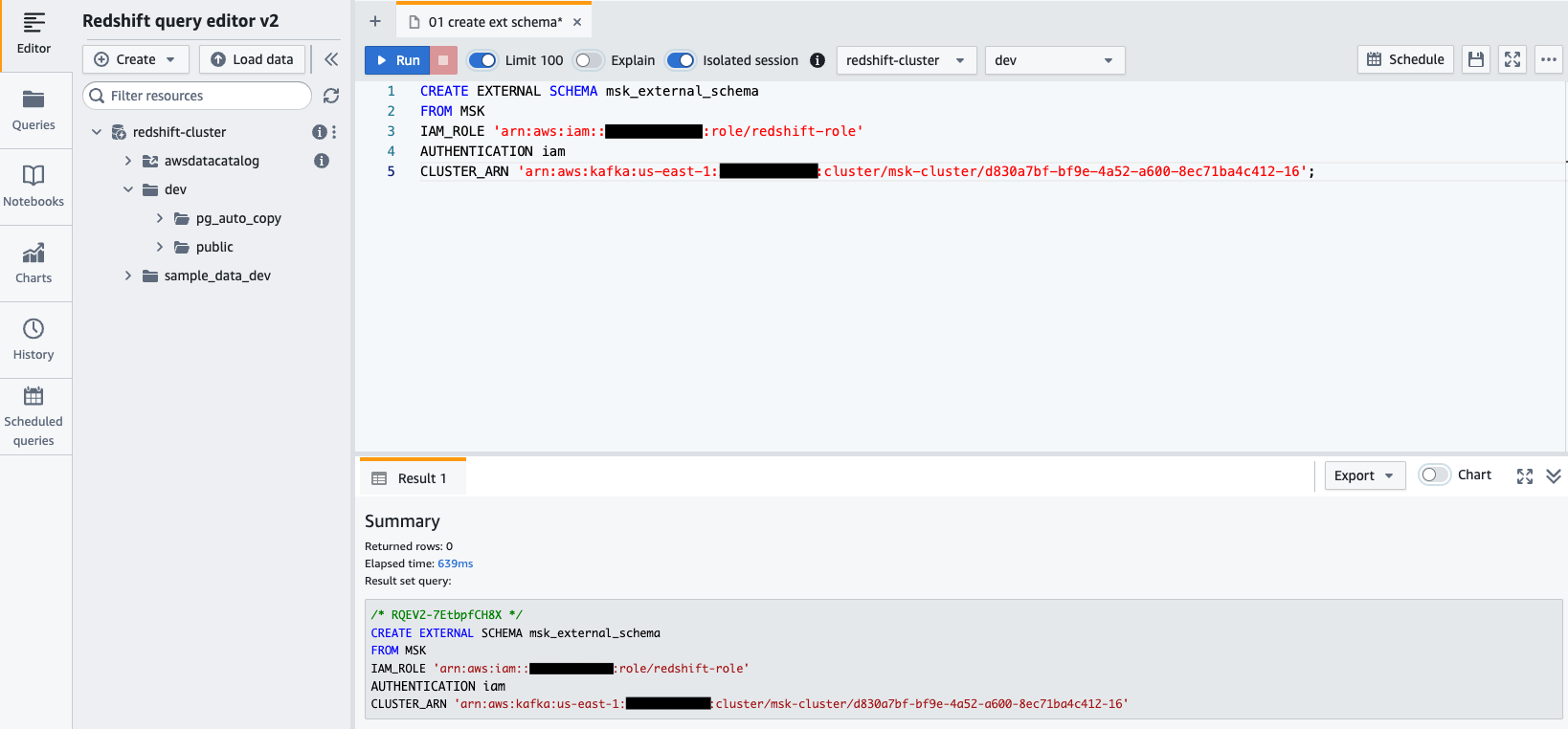Screen dimensions: 1568x729
Task: Click the Returned rows: 0 text
Action: (x=409, y=546)
